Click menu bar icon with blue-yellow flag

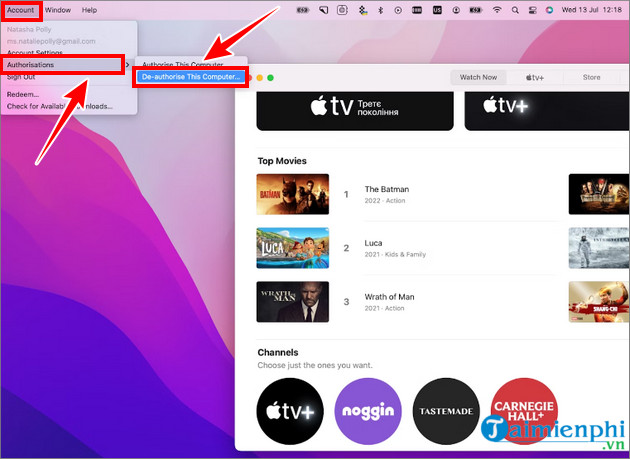point(362,10)
